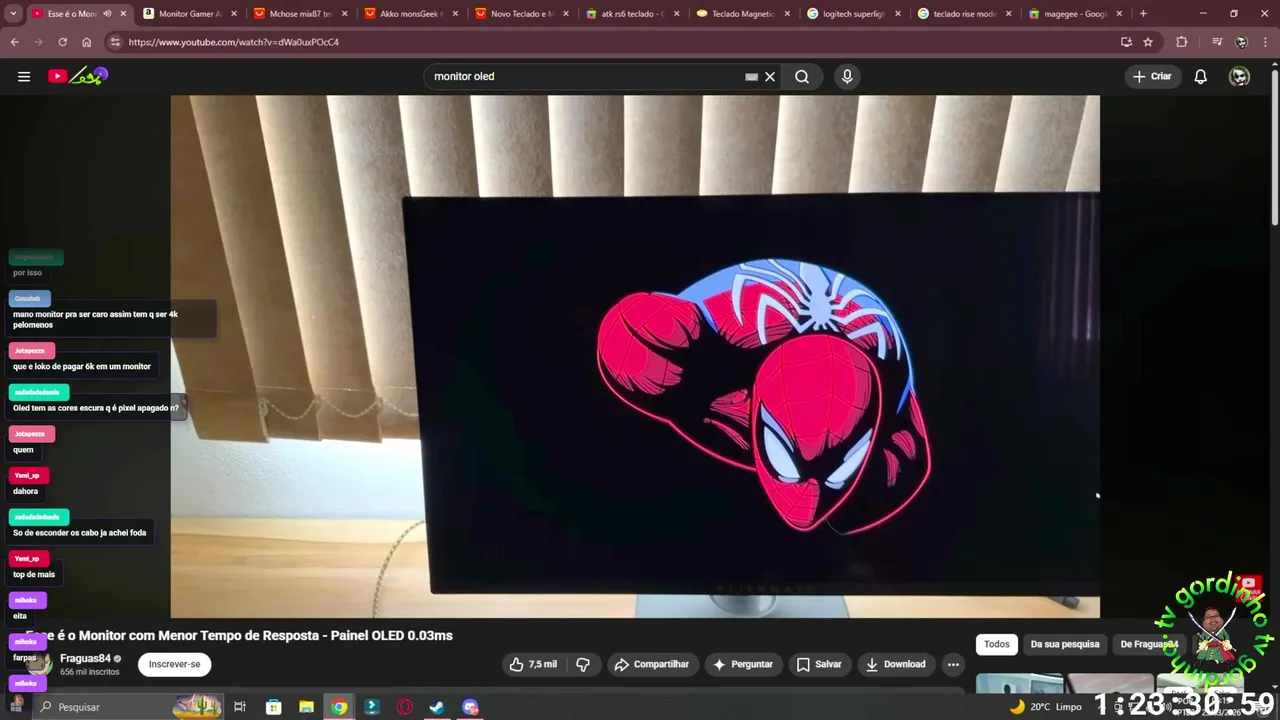
Task: Mute the playing YouTube tab's audio icon
Action: tap(107, 14)
